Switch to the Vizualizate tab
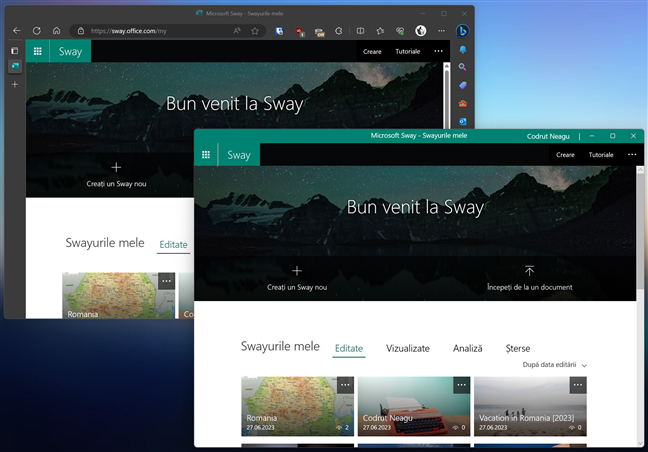Image resolution: width=648 pixels, height=452 pixels. tap(408, 348)
